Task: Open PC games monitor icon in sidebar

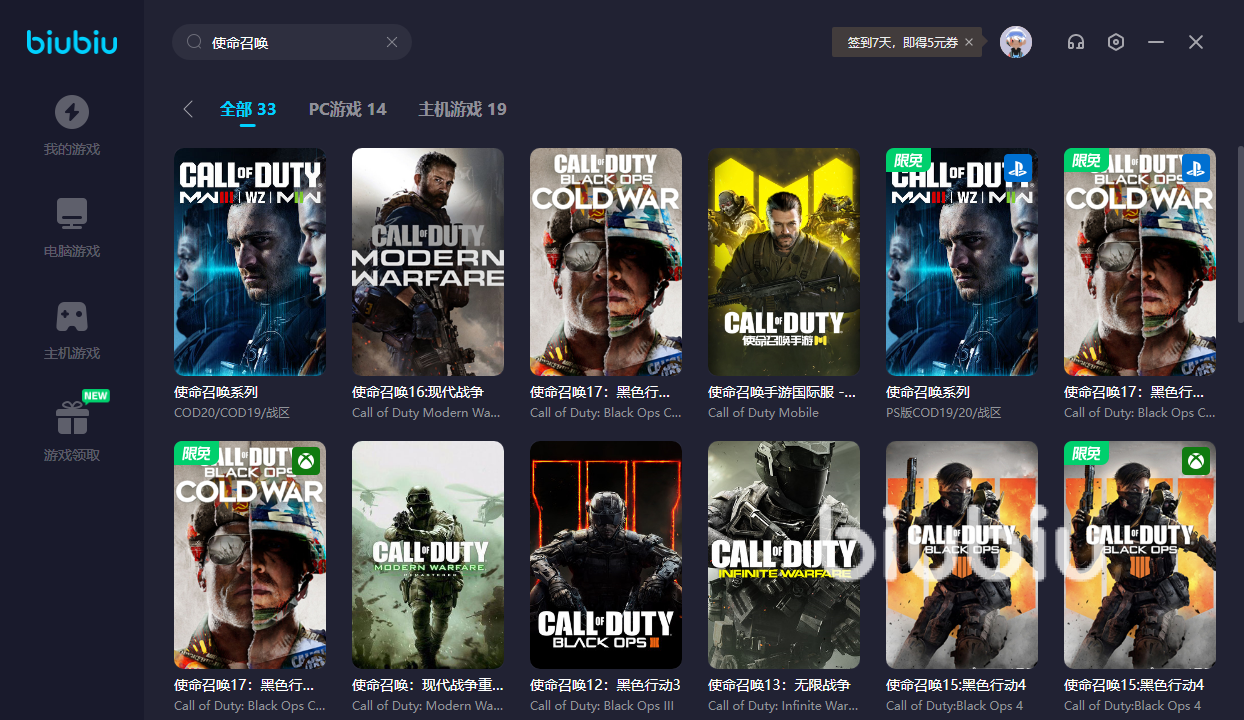Action: coord(71,214)
